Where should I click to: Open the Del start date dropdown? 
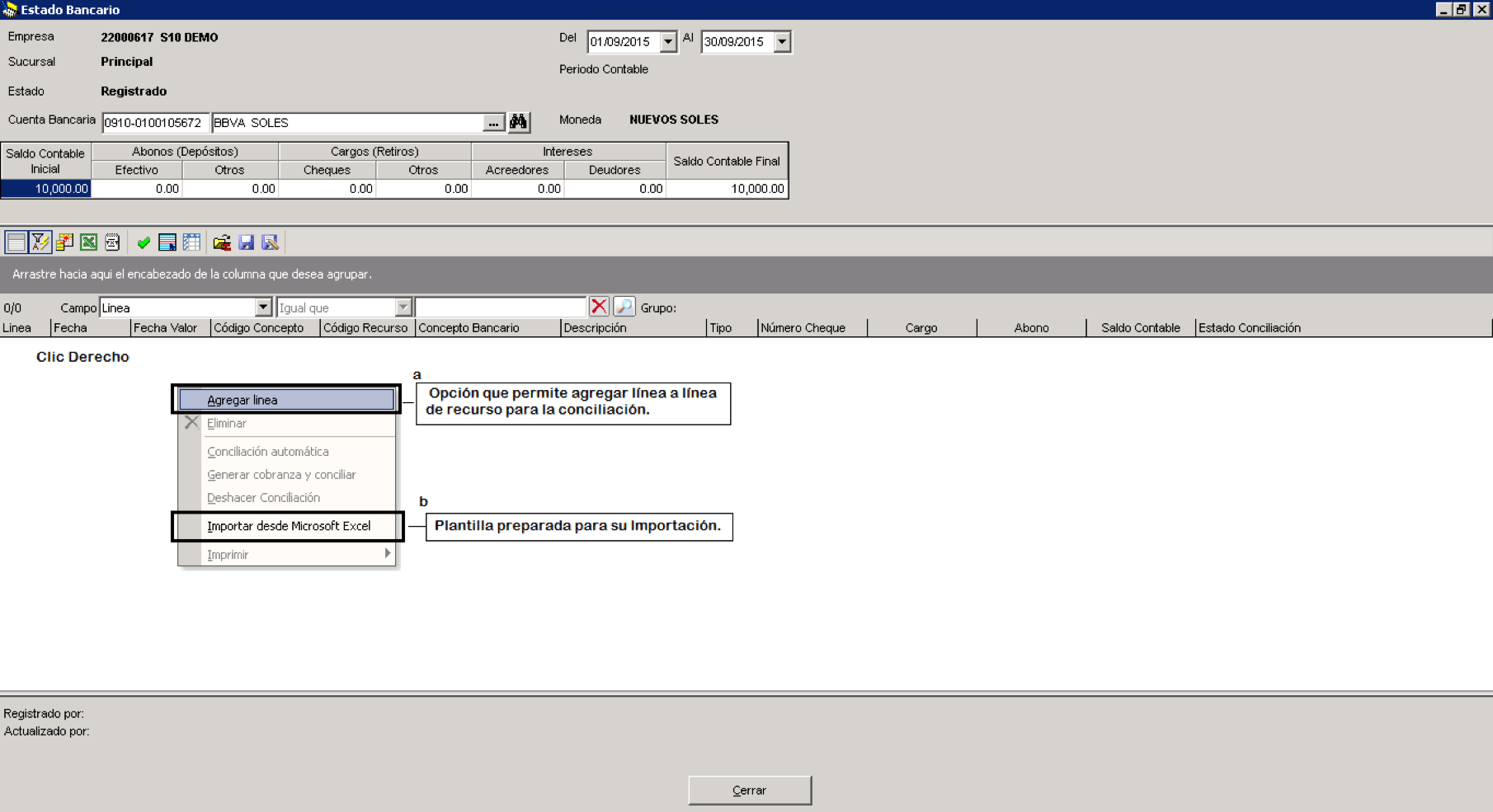click(x=668, y=41)
